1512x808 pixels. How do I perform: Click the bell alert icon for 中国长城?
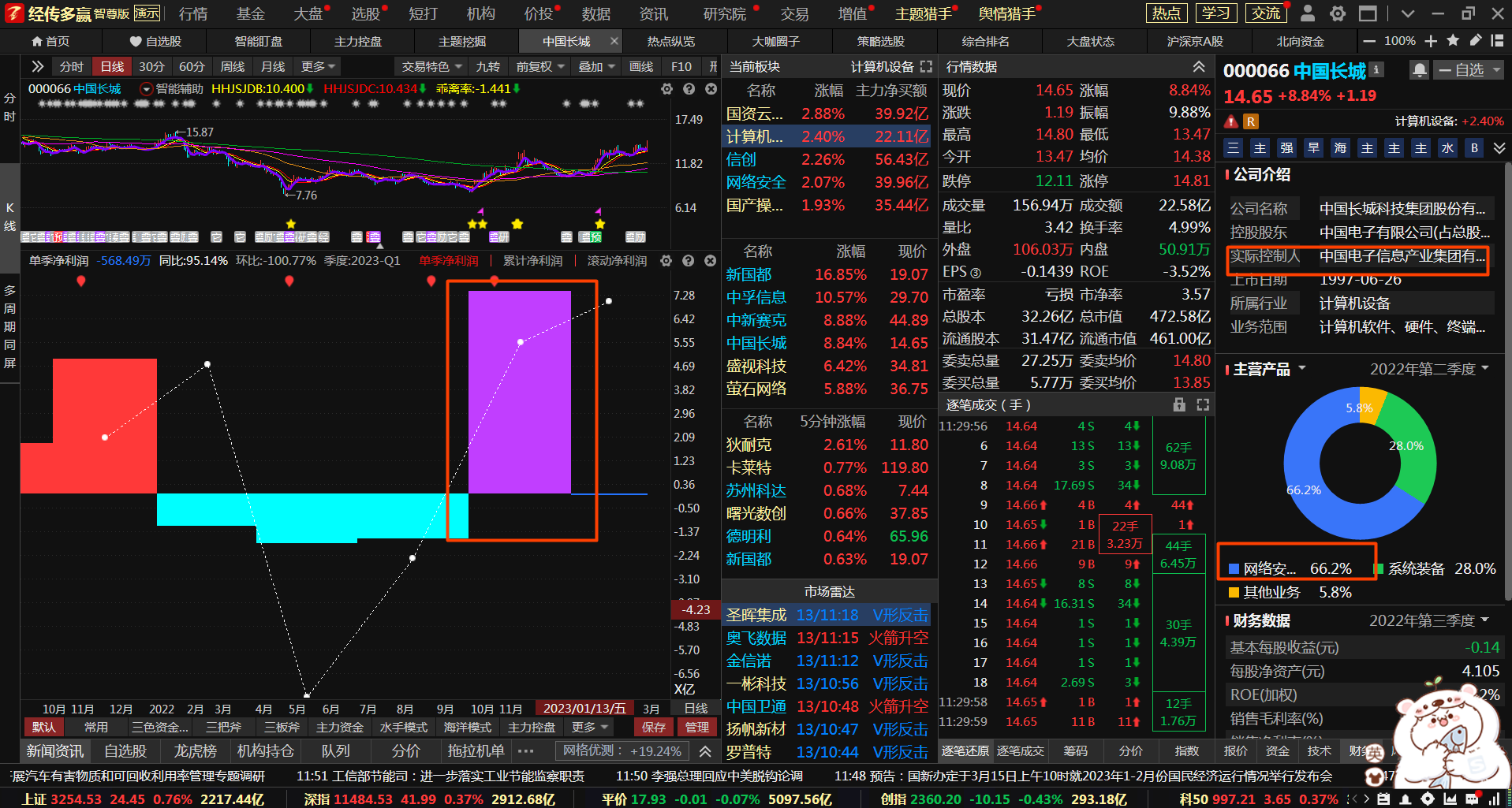pos(1420,70)
